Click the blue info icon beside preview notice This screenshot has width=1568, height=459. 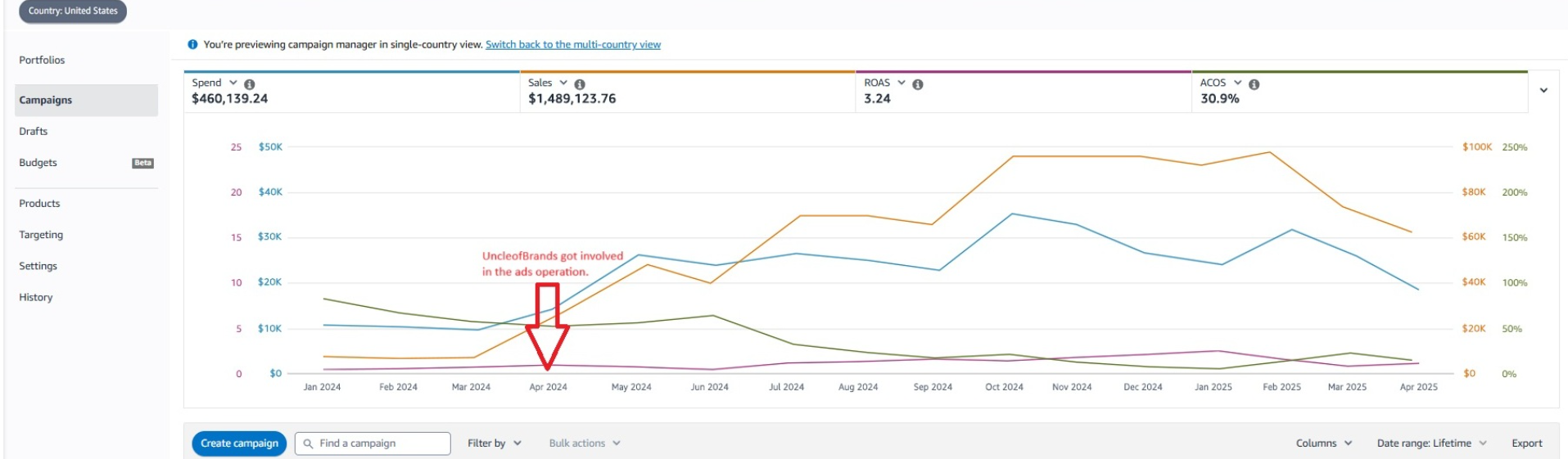[x=192, y=44]
